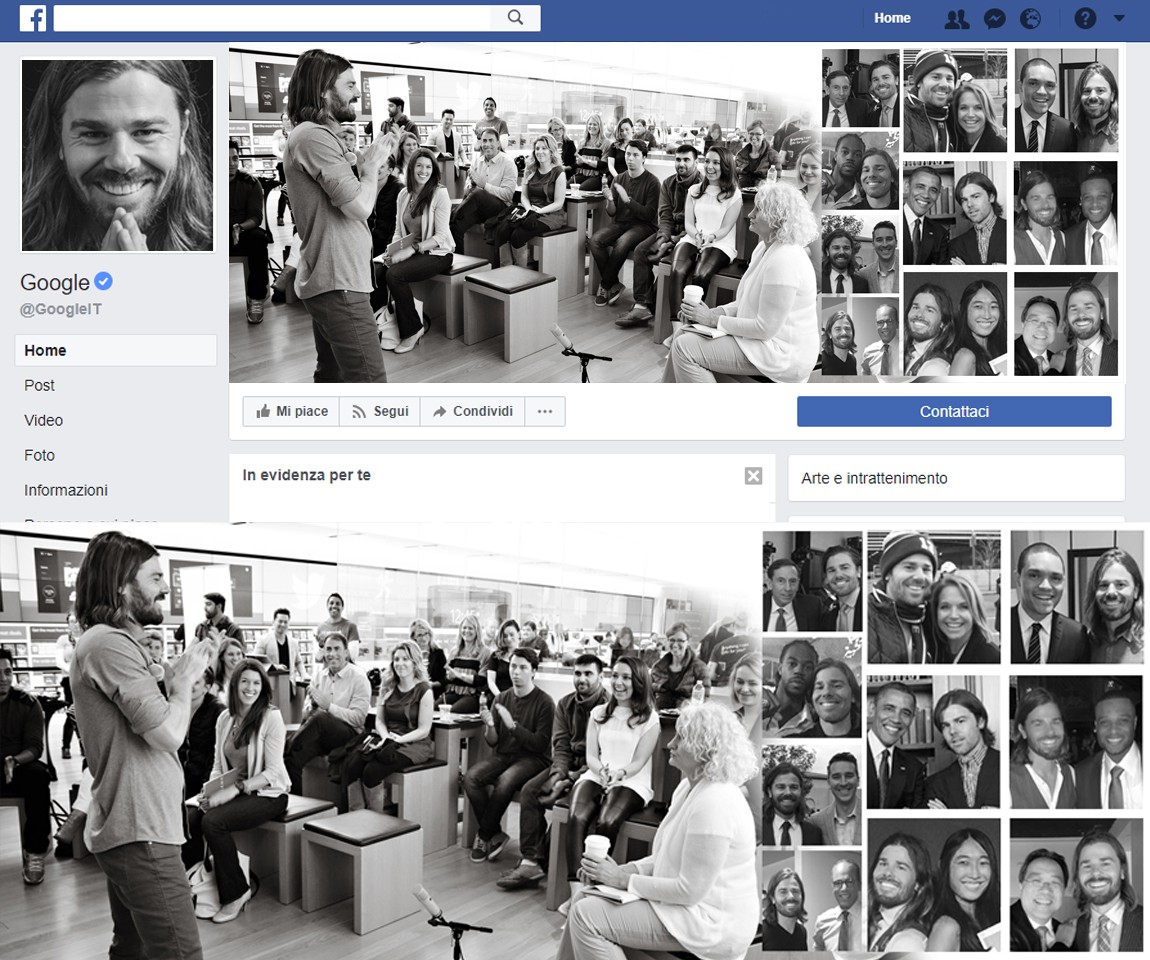Viewport: 1150px width, 960px height.
Task: Open the friend requests icon
Action: pyautogui.click(x=956, y=18)
